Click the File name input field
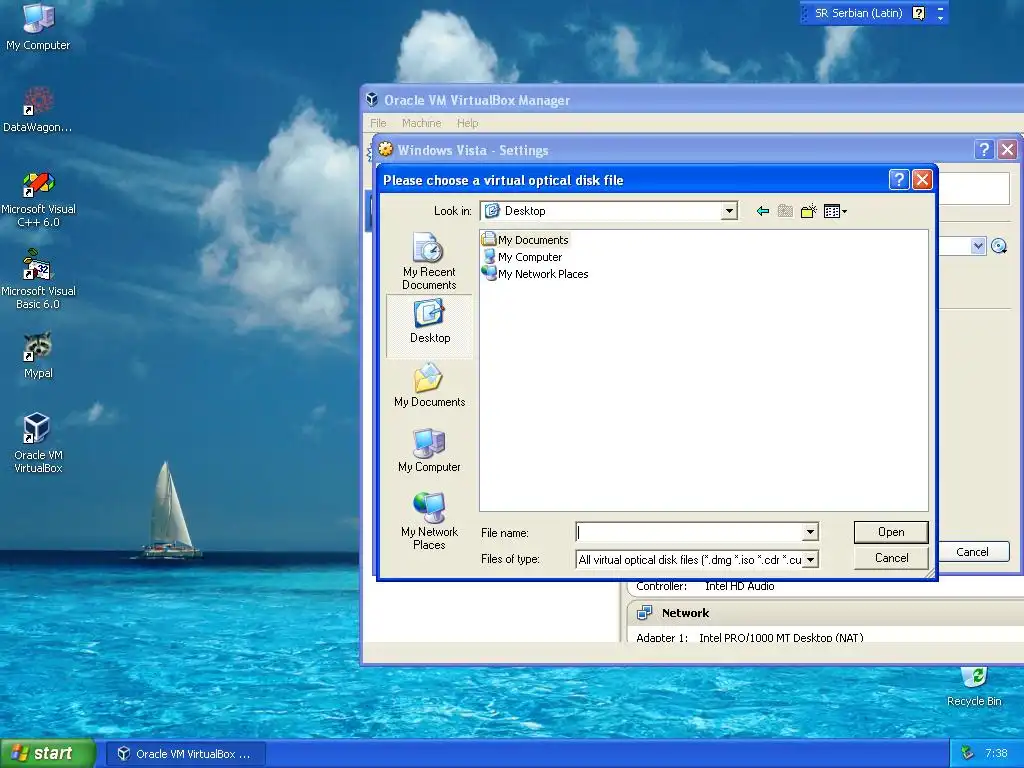 tap(689, 532)
